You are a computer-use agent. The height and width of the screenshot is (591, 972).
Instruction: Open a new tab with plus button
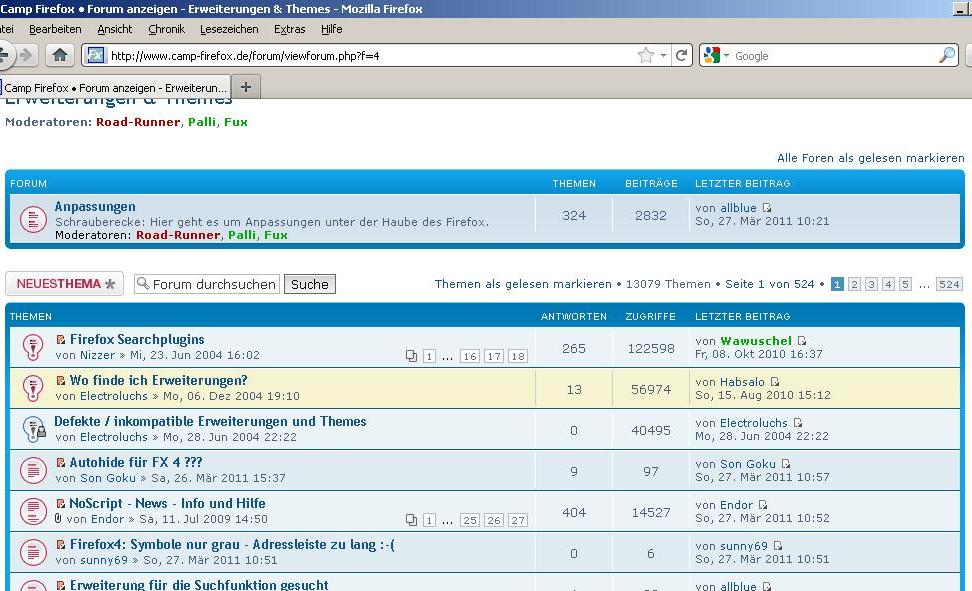coord(246,87)
